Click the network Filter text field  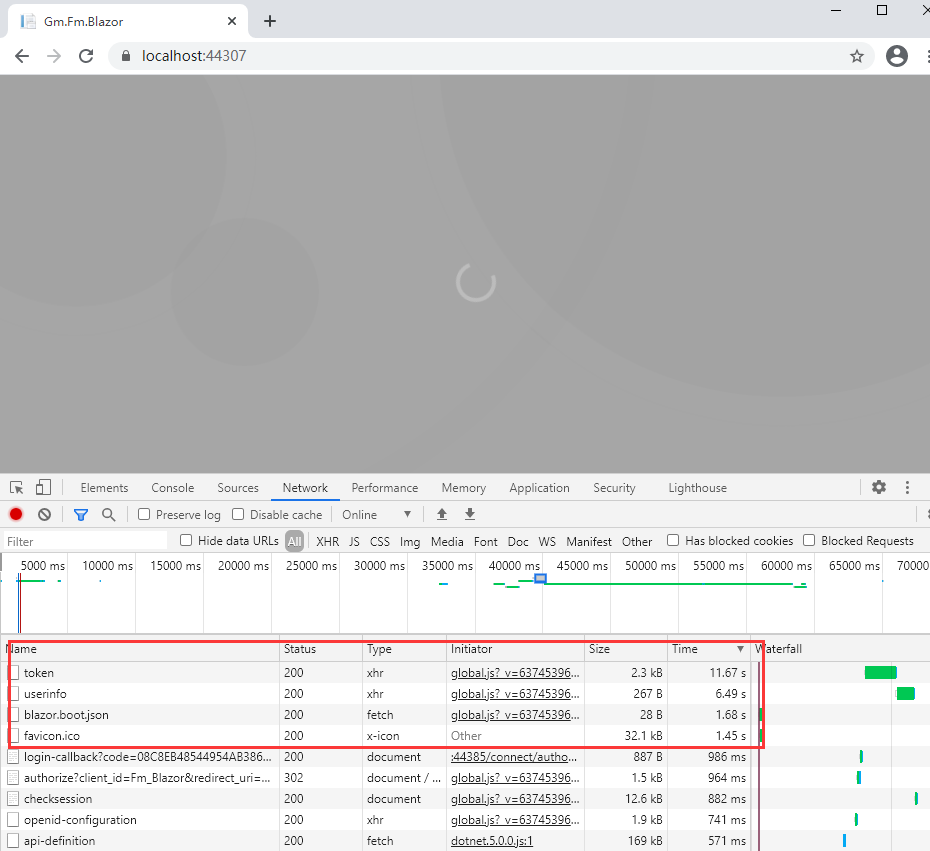(x=85, y=541)
